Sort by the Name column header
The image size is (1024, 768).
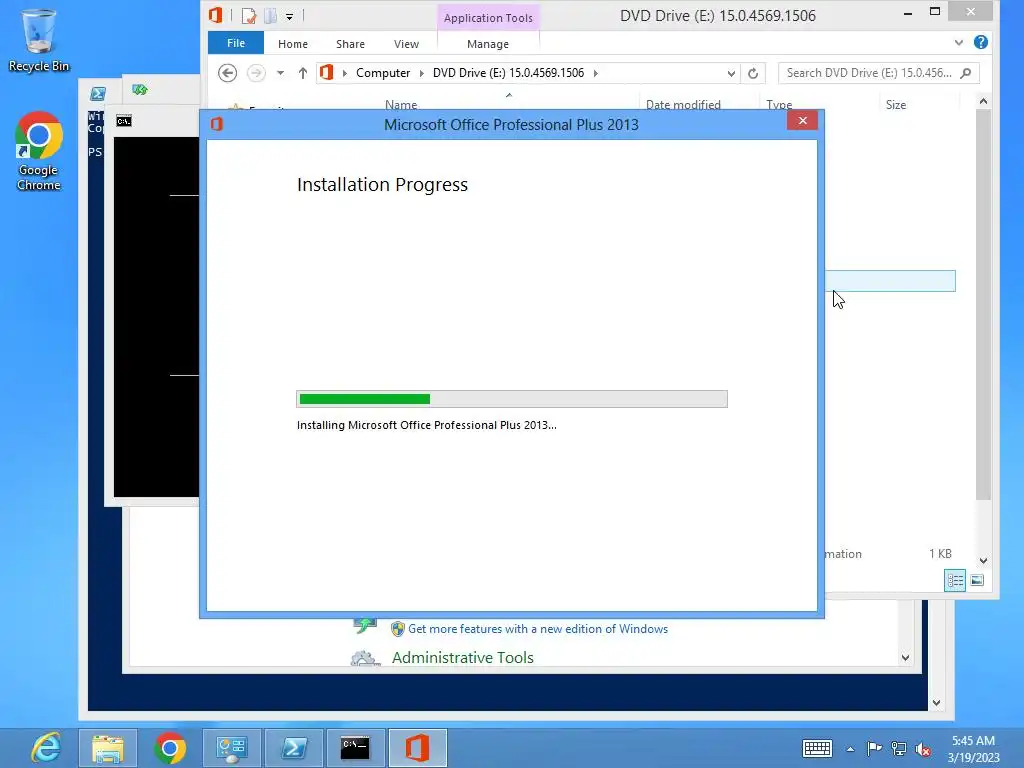pos(401,104)
